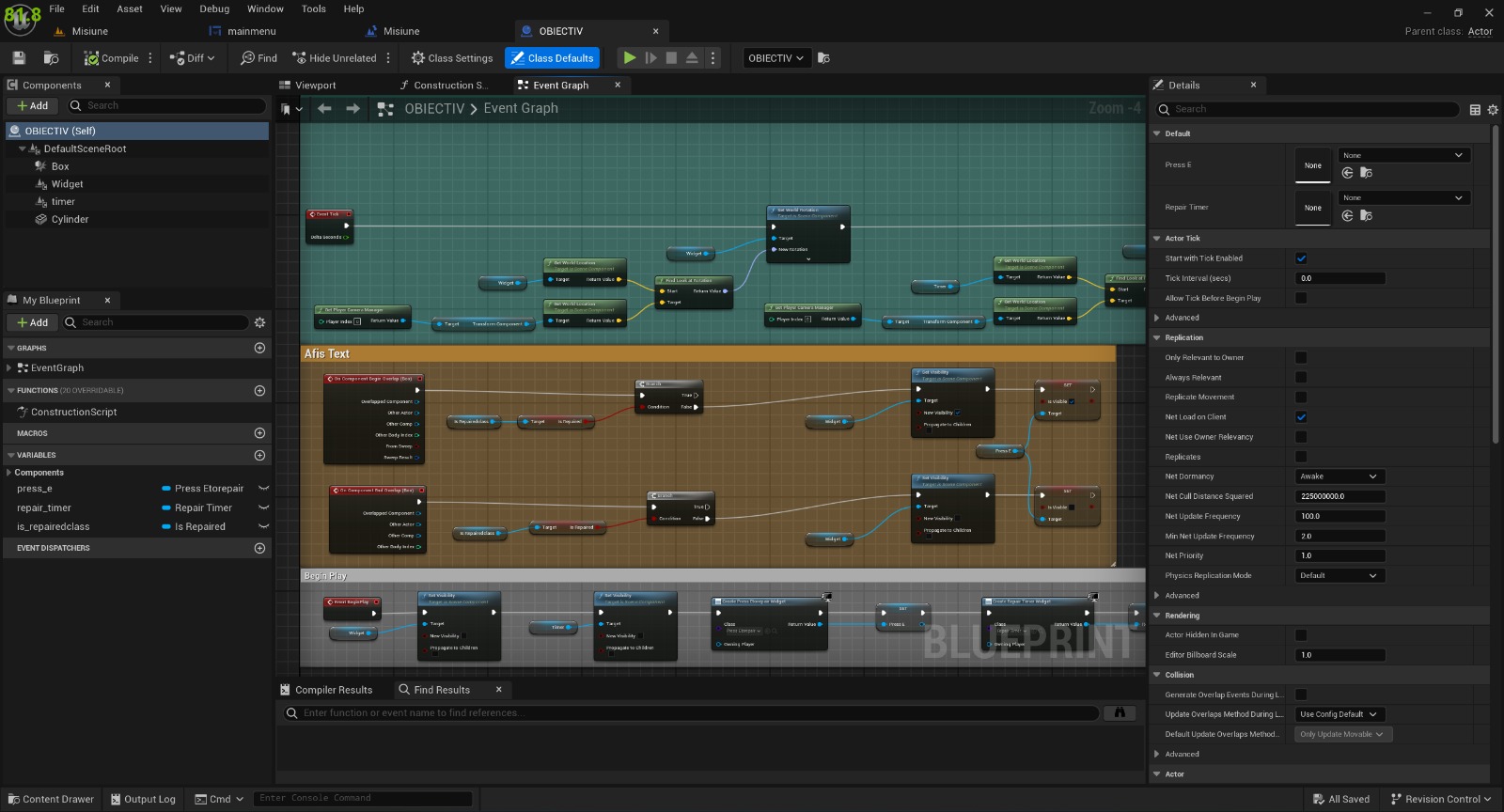Switch to the mainmenu tab

point(251,31)
